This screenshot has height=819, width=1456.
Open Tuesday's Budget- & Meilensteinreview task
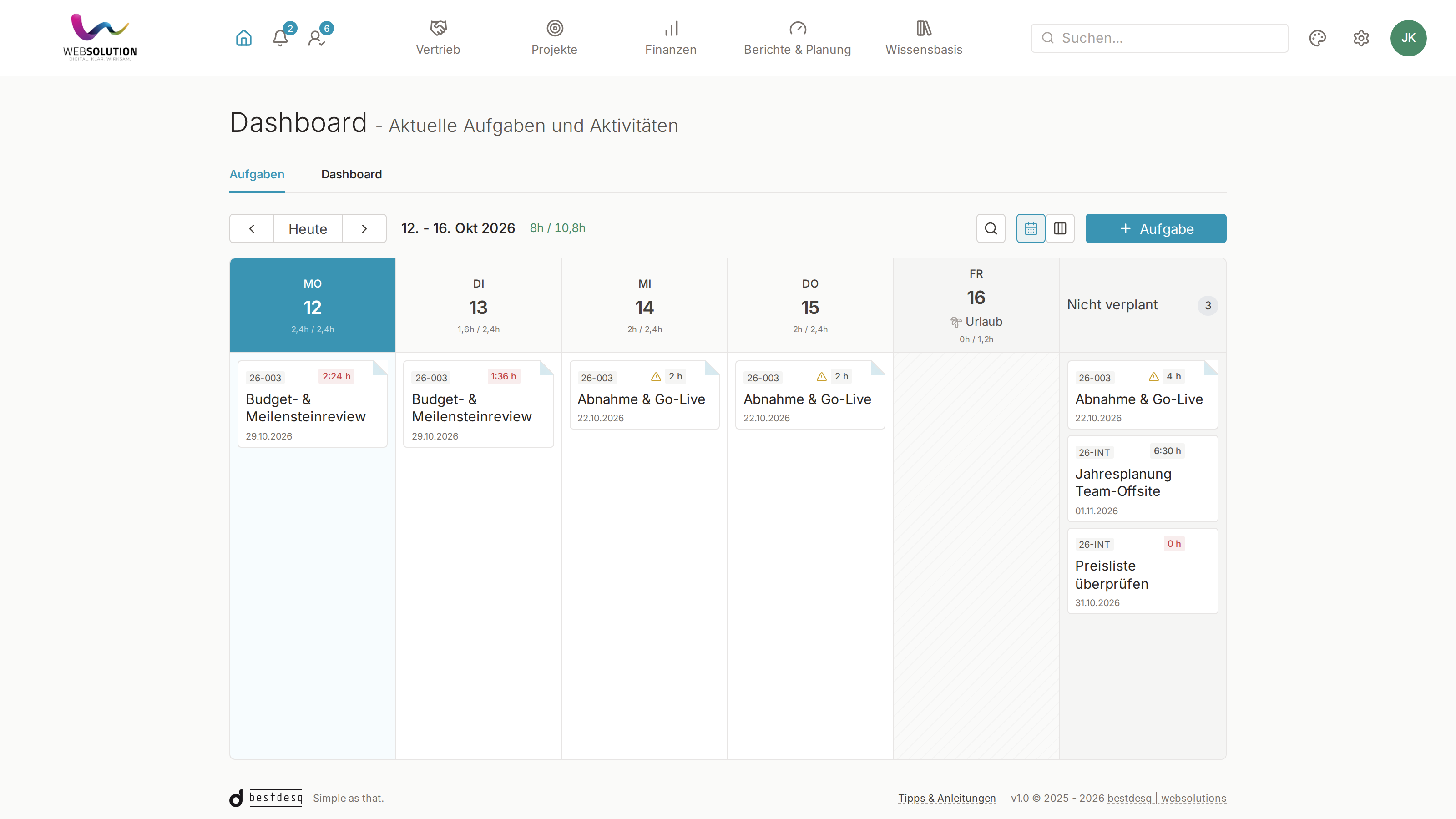[x=478, y=404]
